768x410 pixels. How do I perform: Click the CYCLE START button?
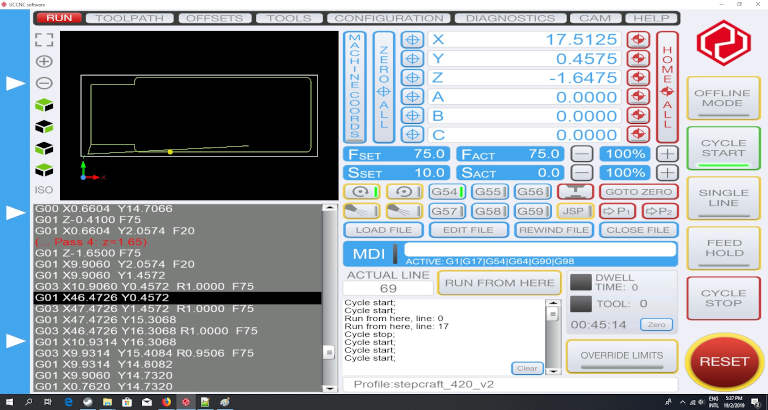(723, 148)
